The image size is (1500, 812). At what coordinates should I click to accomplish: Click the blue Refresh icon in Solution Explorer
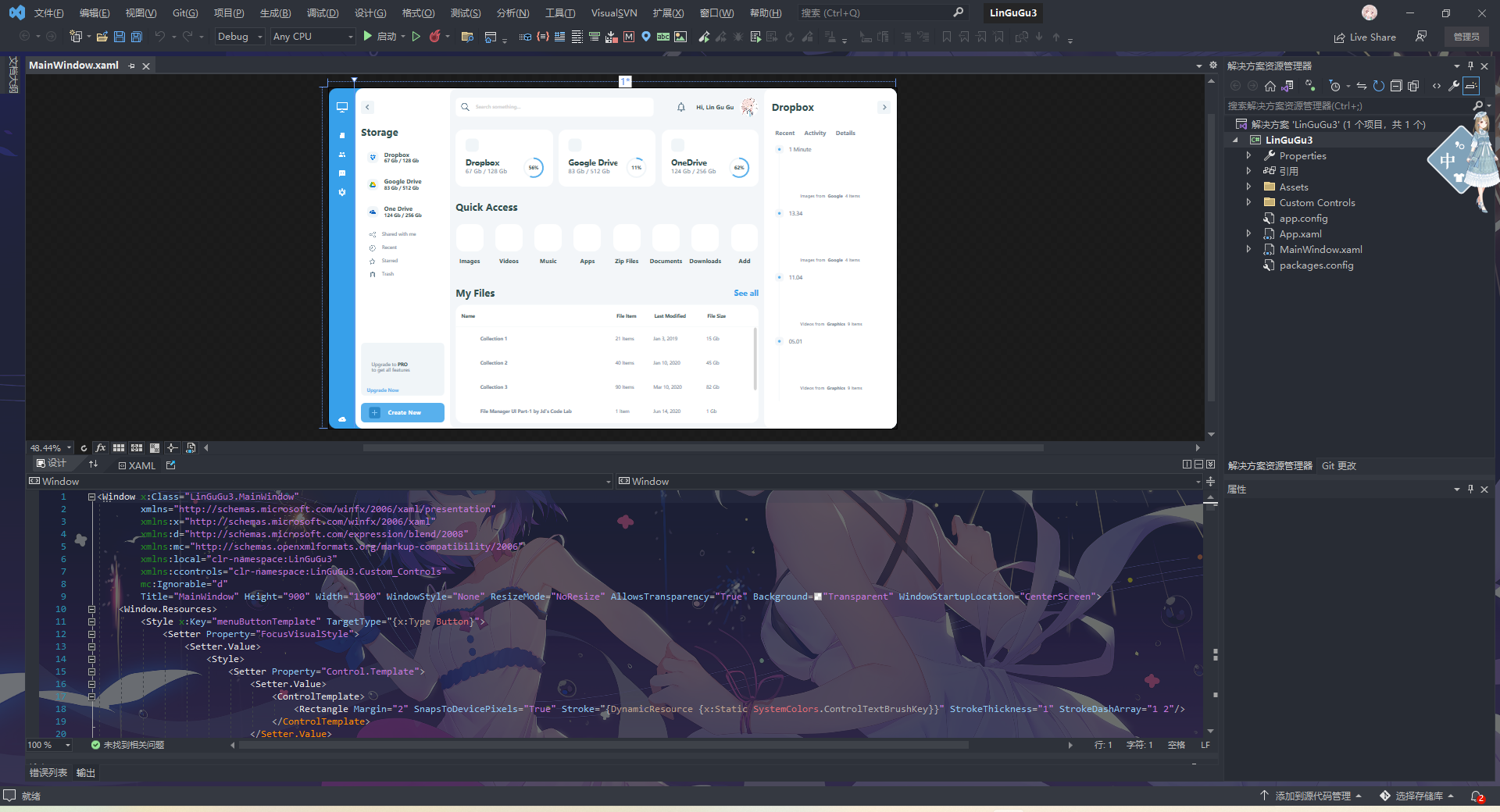[1379, 86]
